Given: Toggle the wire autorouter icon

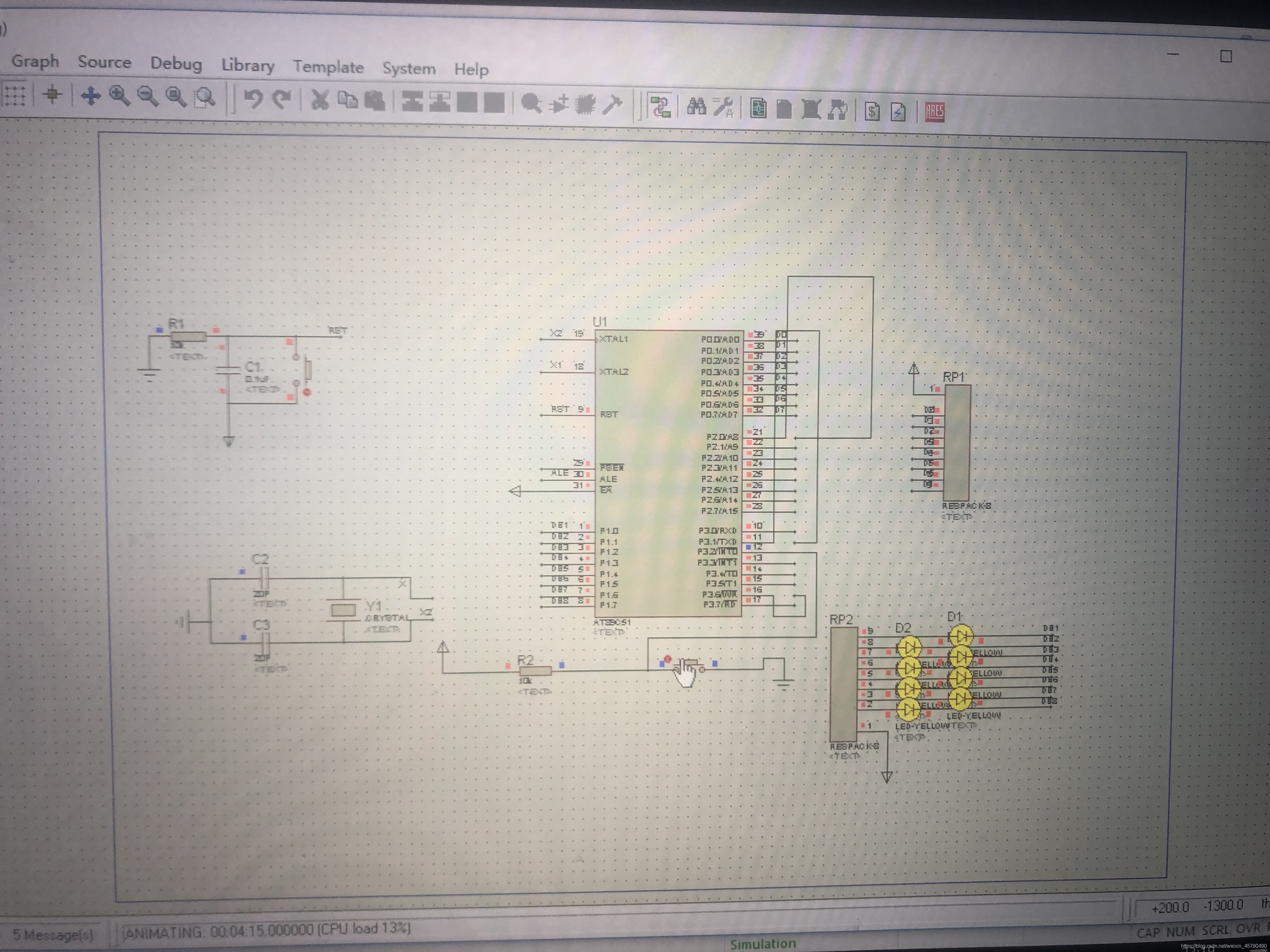Looking at the screenshot, I should pos(660,107).
